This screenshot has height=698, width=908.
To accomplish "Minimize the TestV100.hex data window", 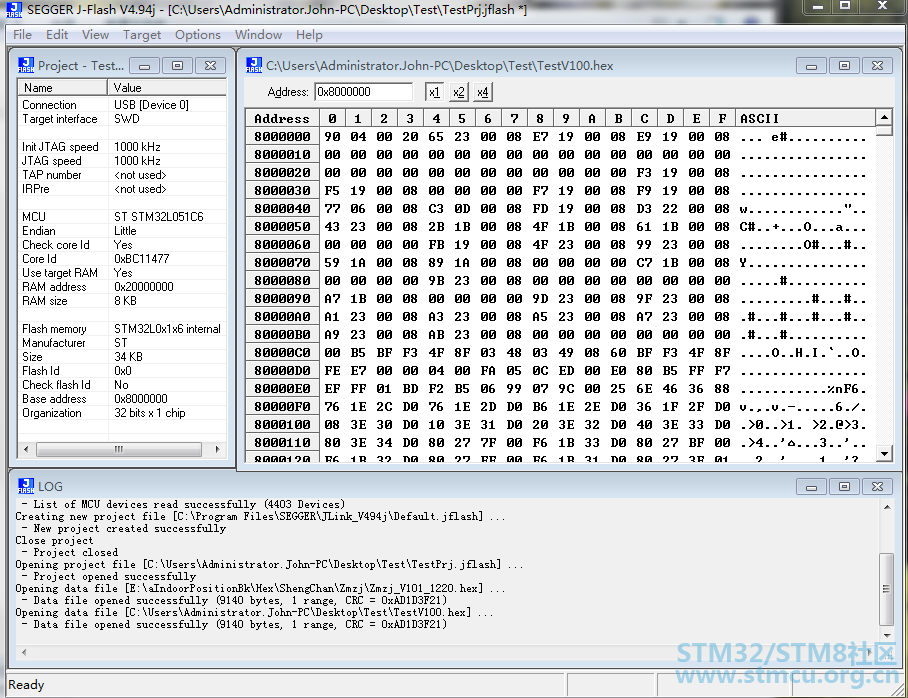I will (x=811, y=65).
